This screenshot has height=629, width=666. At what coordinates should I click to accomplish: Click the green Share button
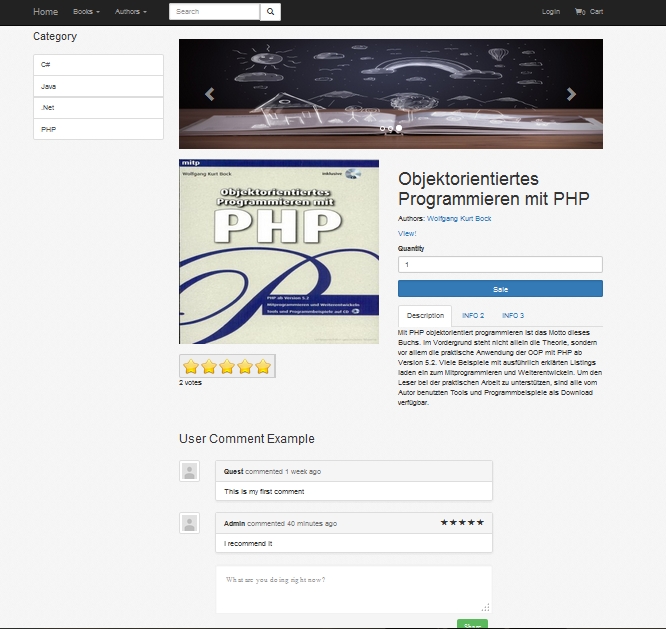point(472,624)
